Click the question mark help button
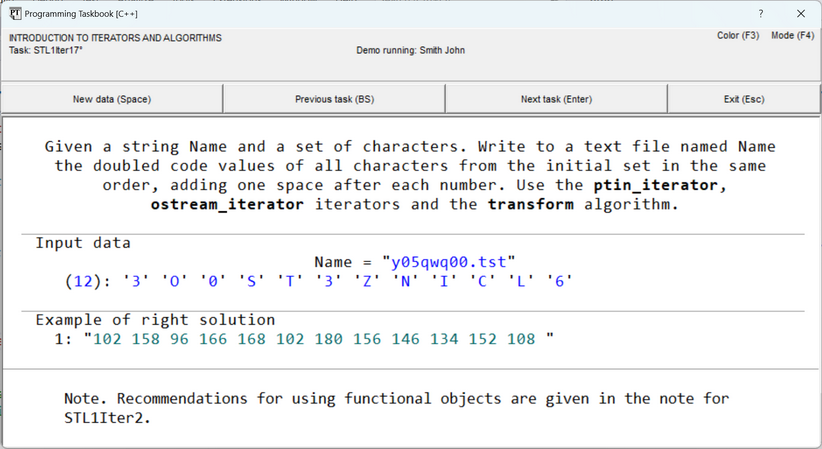Image resolution: width=822 pixels, height=449 pixels. point(760,14)
